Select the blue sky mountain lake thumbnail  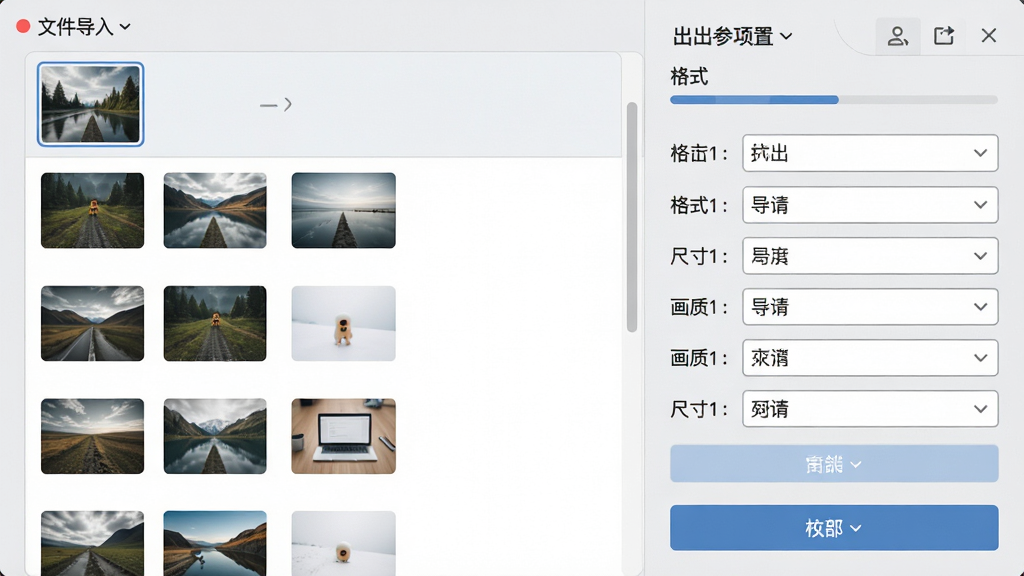click(x=215, y=543)
